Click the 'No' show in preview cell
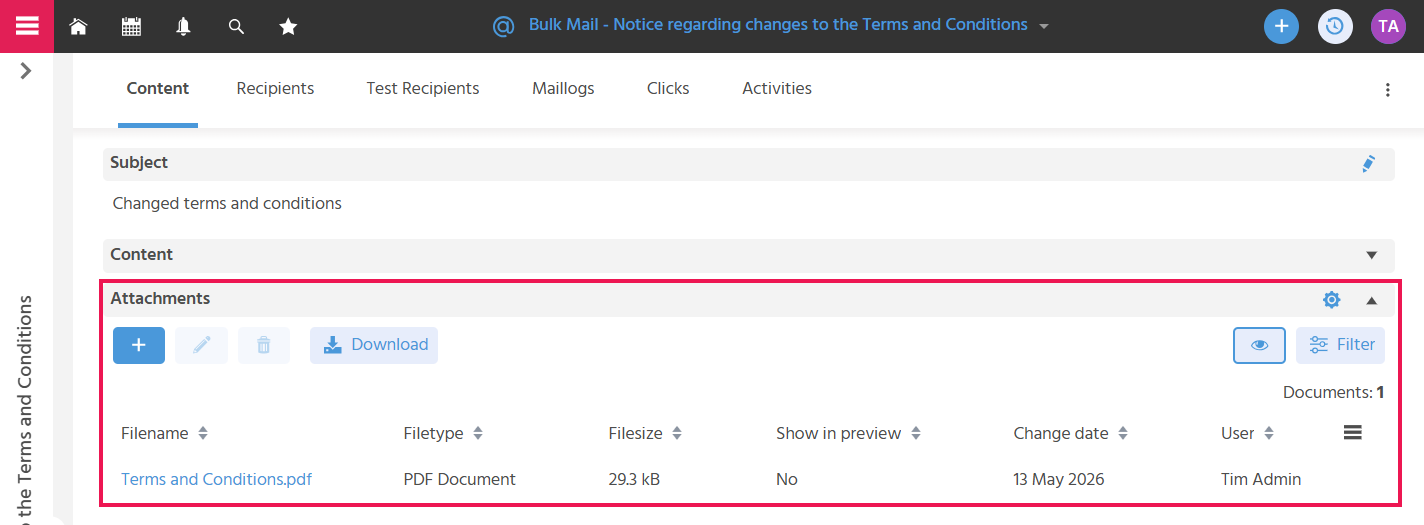Viewport: 1424px width, 525px height. pos(787,479)
